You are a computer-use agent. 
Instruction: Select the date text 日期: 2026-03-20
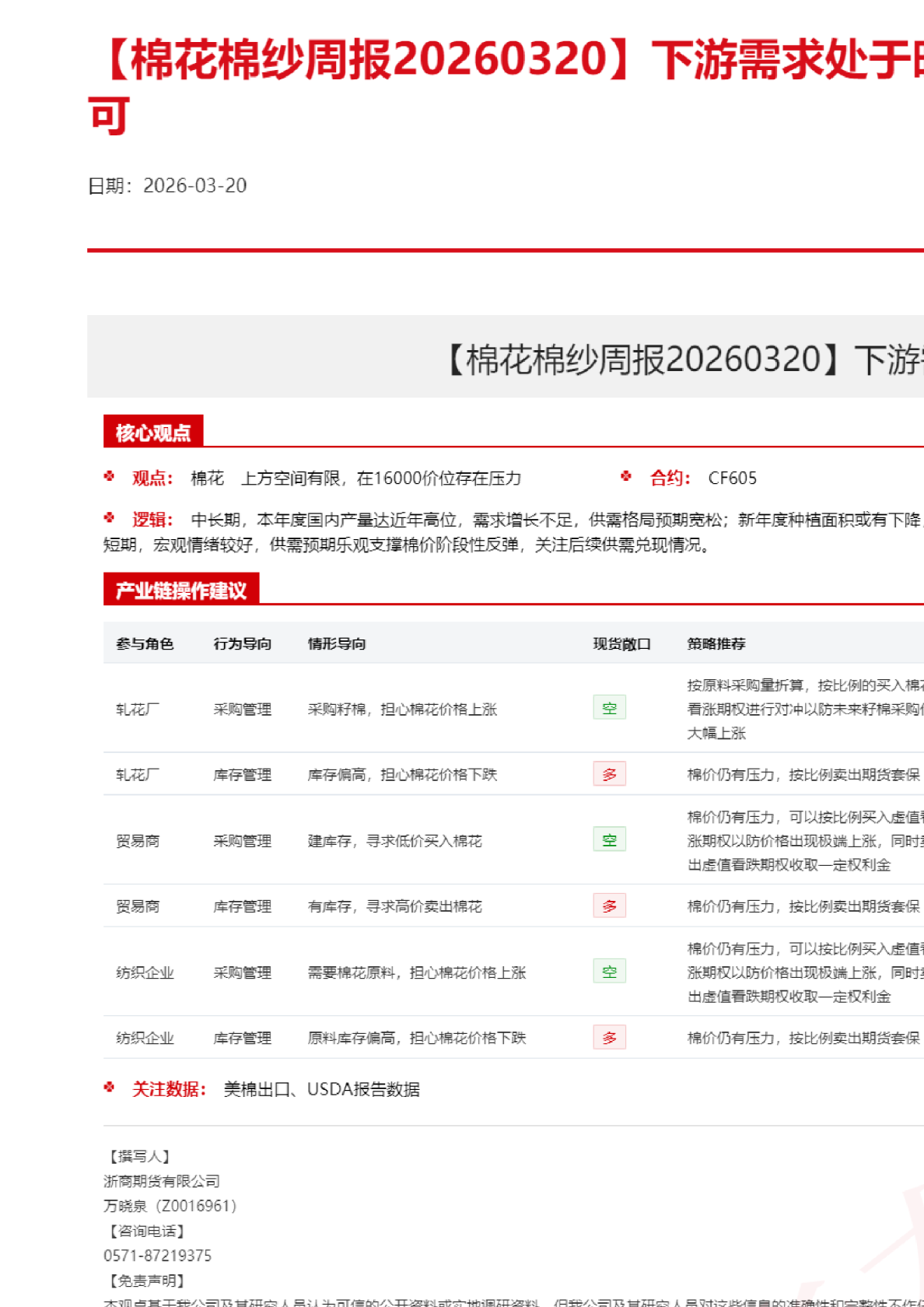tap(167, 186)
